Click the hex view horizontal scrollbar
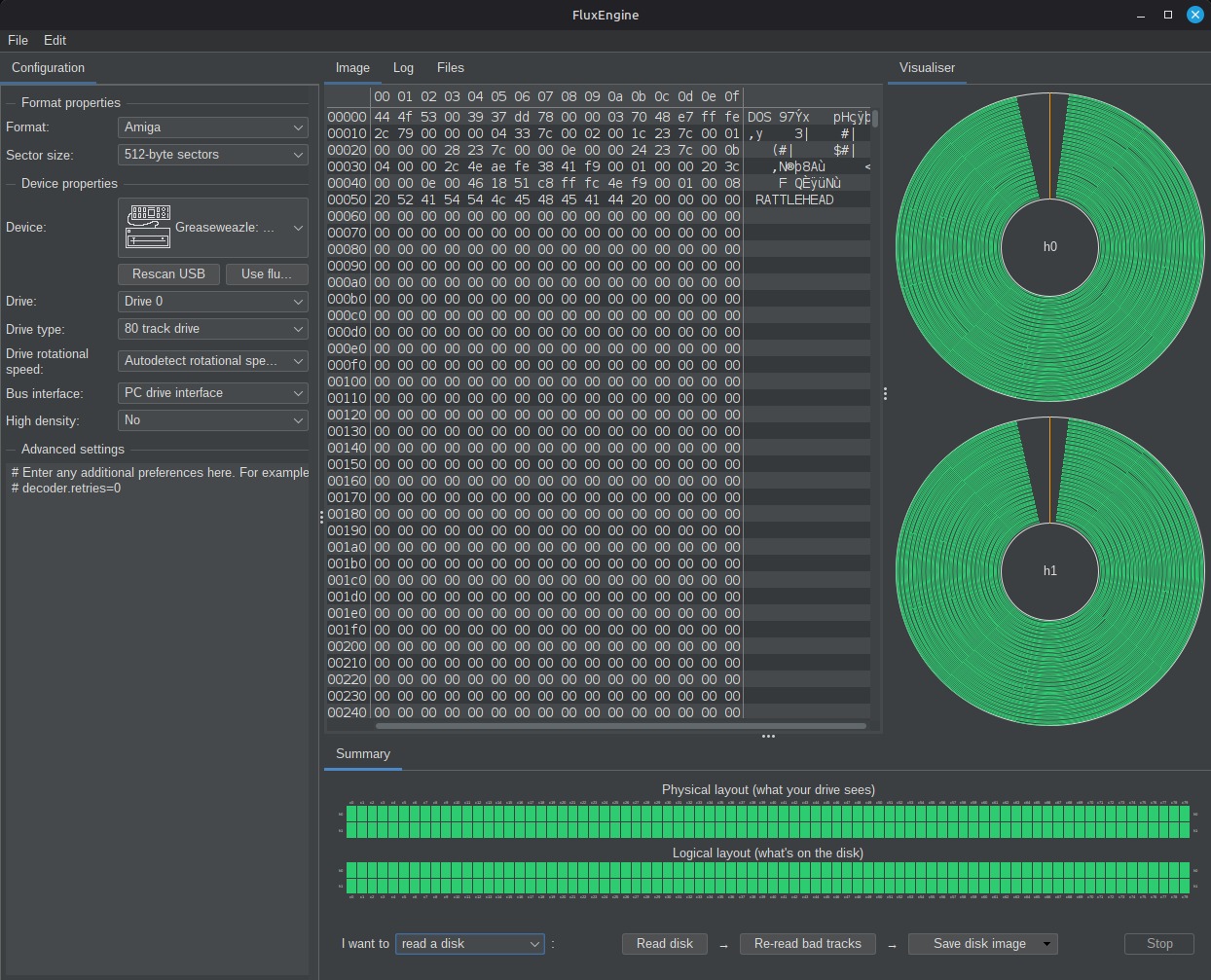The image size is (1211, 980). 620,726
